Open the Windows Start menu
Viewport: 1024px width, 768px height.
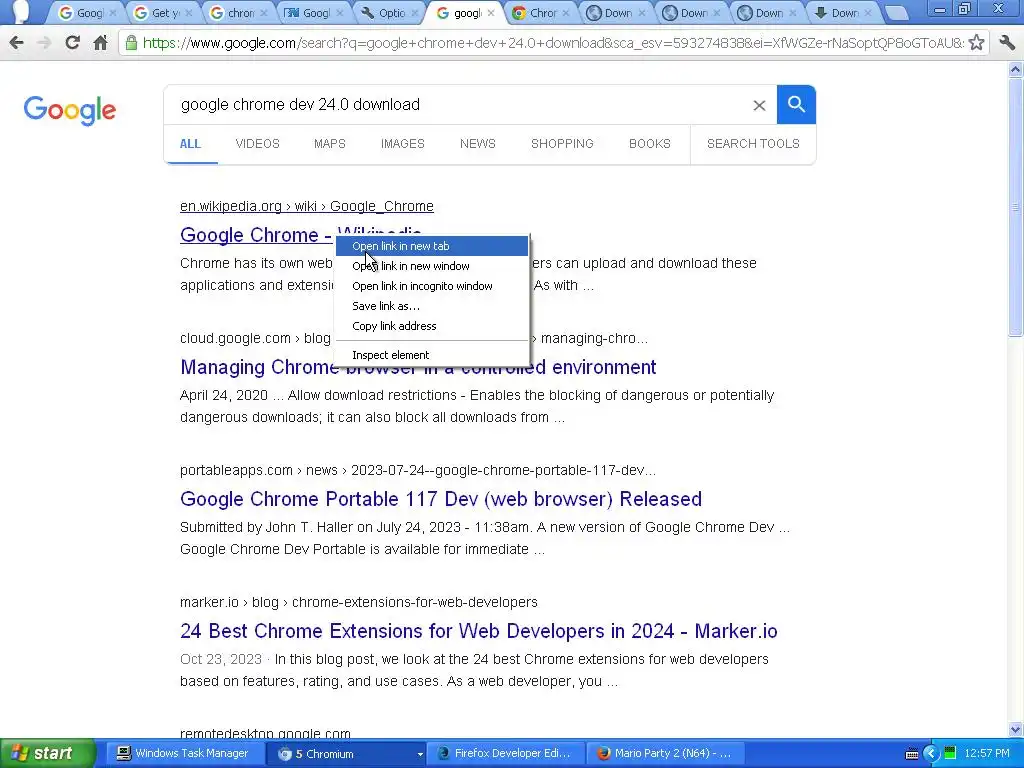tap(46, 754)
